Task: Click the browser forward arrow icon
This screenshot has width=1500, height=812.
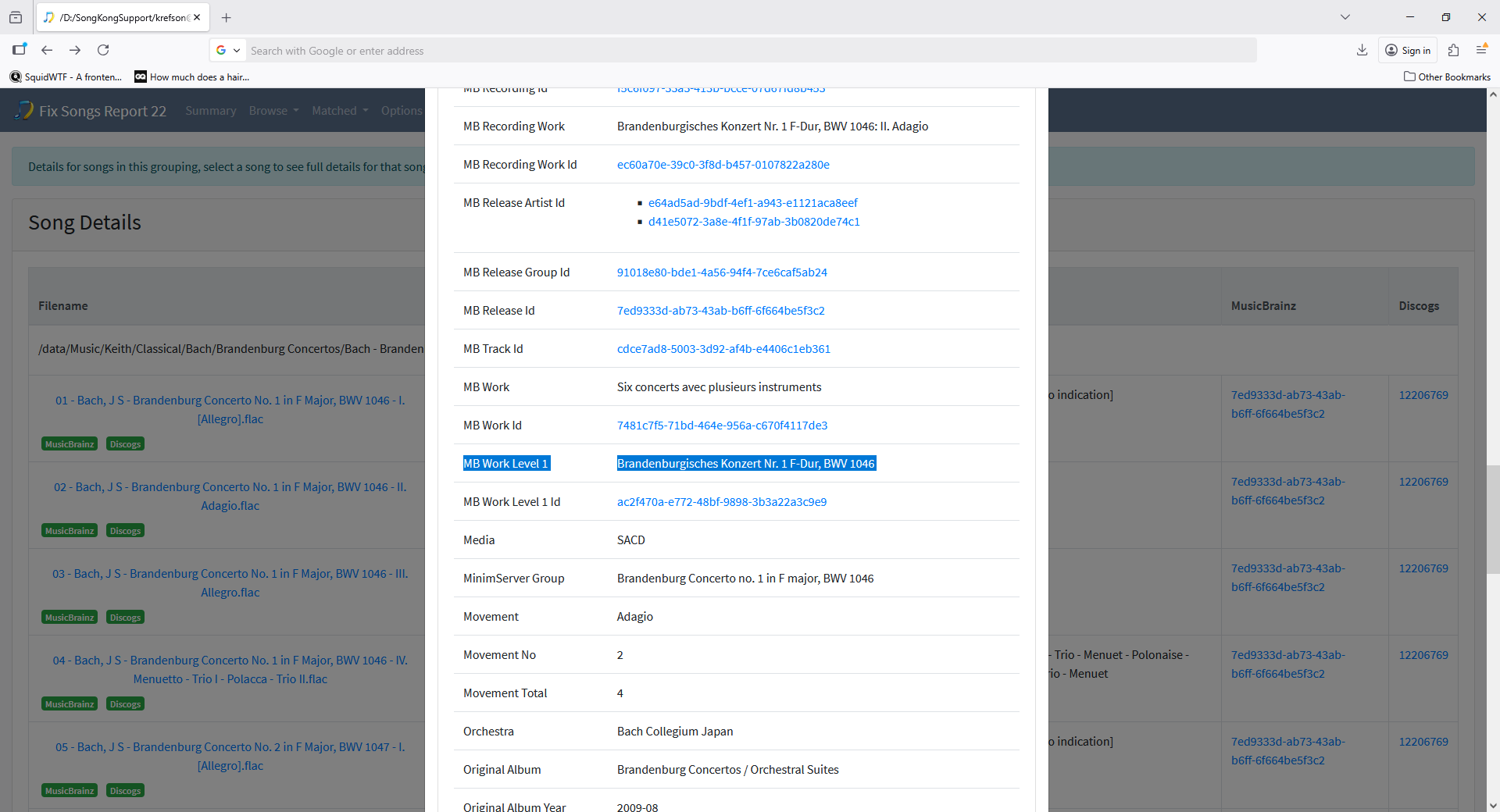Action: click(75, 50)
